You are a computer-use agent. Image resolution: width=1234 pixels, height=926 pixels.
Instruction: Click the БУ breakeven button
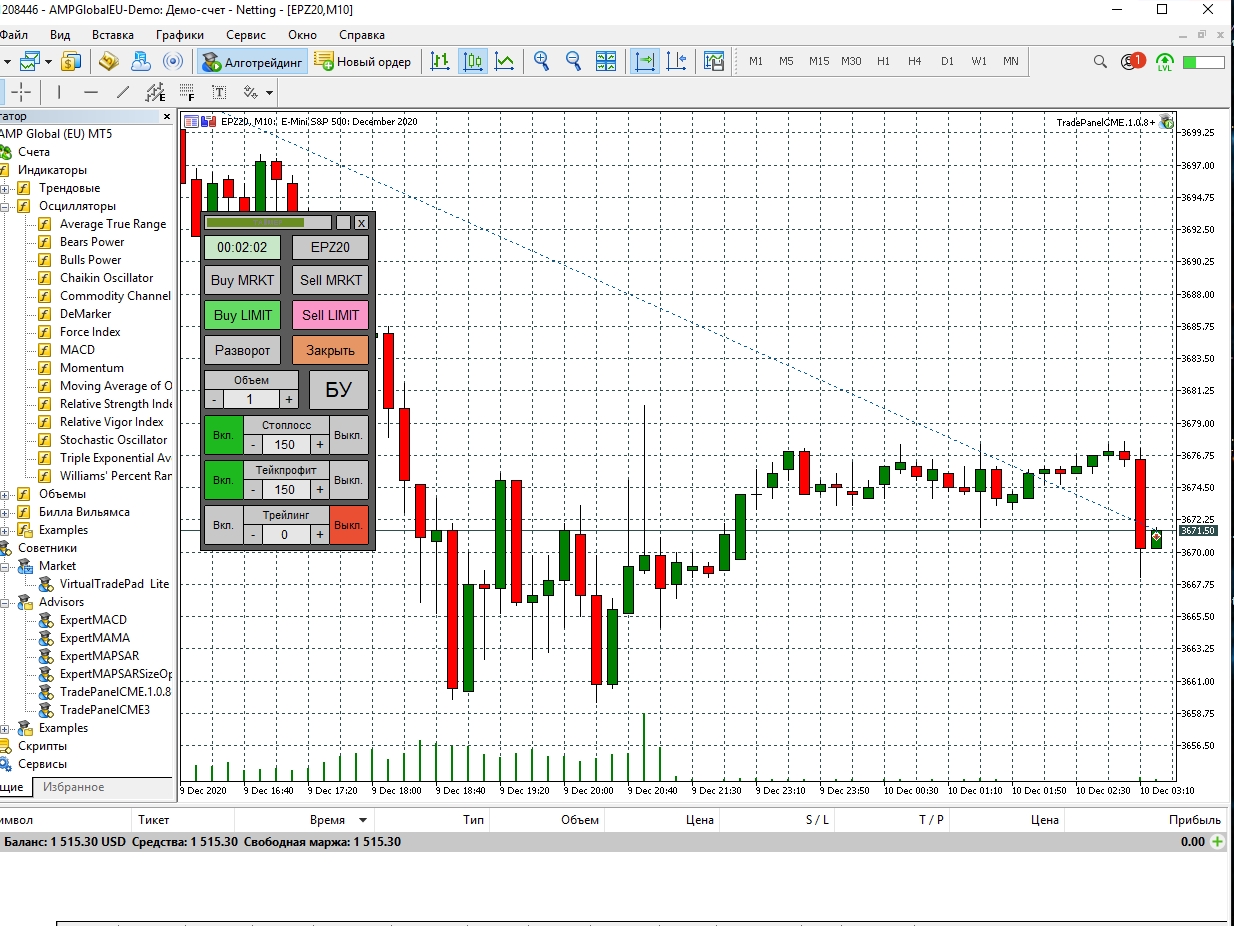tap(339, 390)
